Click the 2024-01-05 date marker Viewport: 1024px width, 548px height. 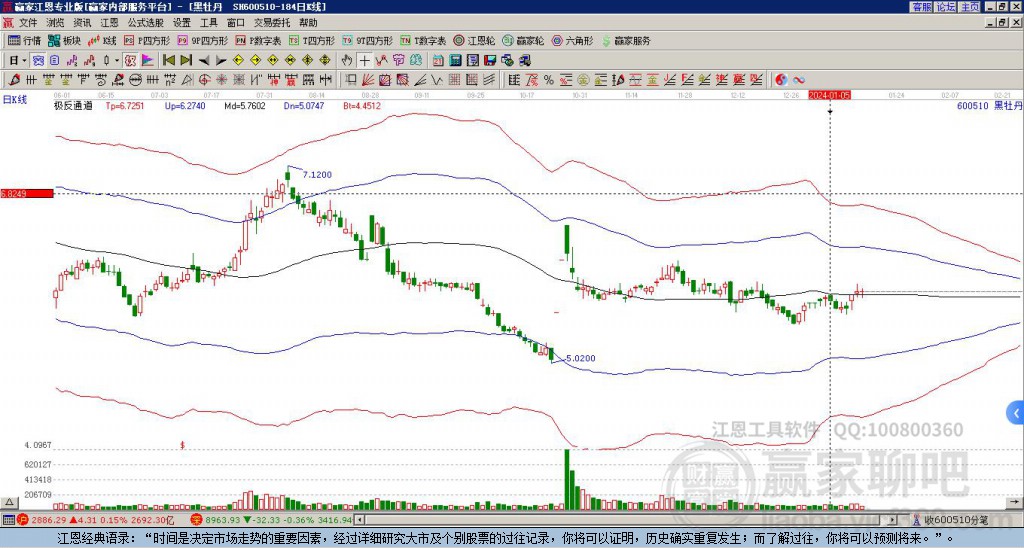click(829, 95)
